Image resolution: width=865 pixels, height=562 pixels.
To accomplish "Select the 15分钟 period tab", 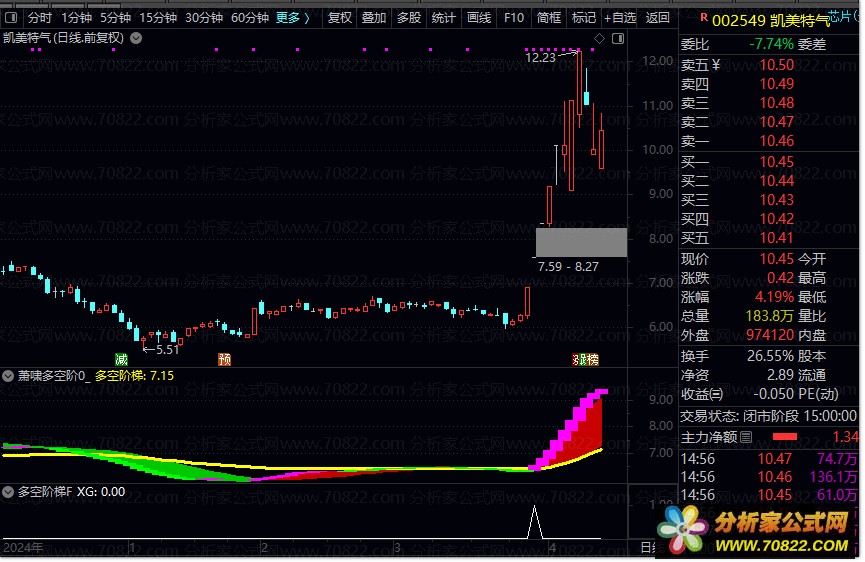I will tap(158, 18).
